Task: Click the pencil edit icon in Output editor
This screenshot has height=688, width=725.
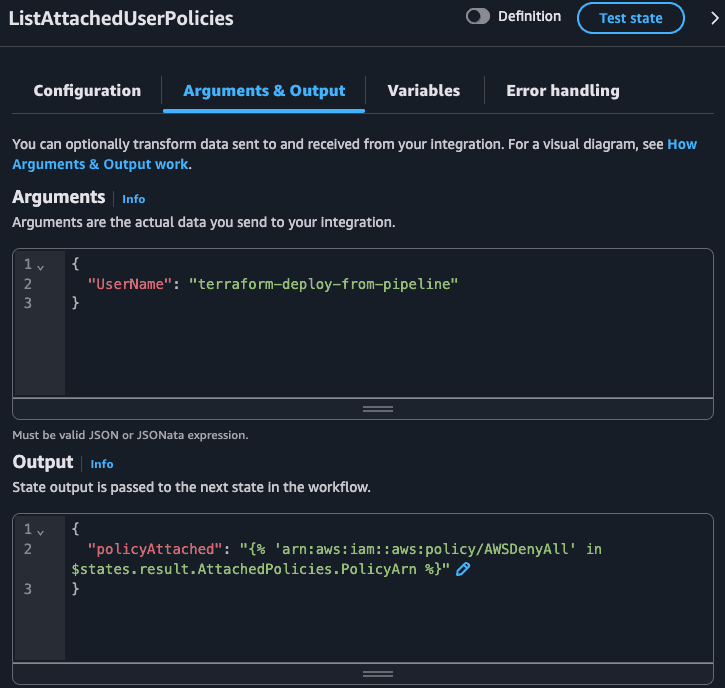Action: point(463,569)
